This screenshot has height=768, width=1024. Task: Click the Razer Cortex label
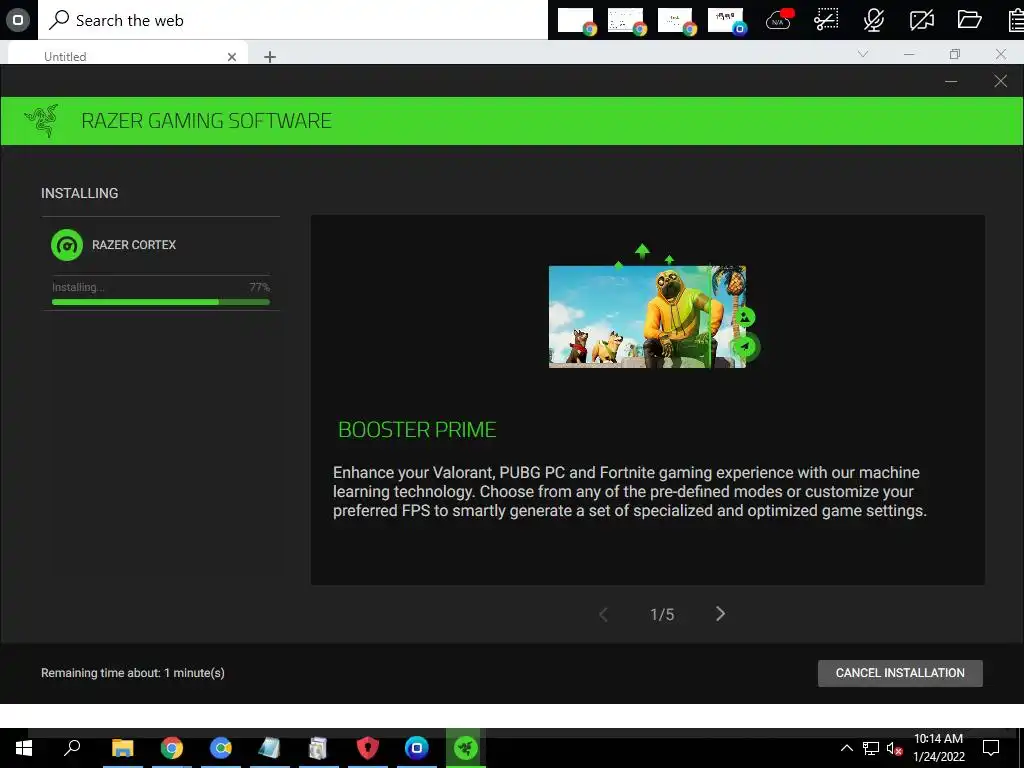[134, 245]
